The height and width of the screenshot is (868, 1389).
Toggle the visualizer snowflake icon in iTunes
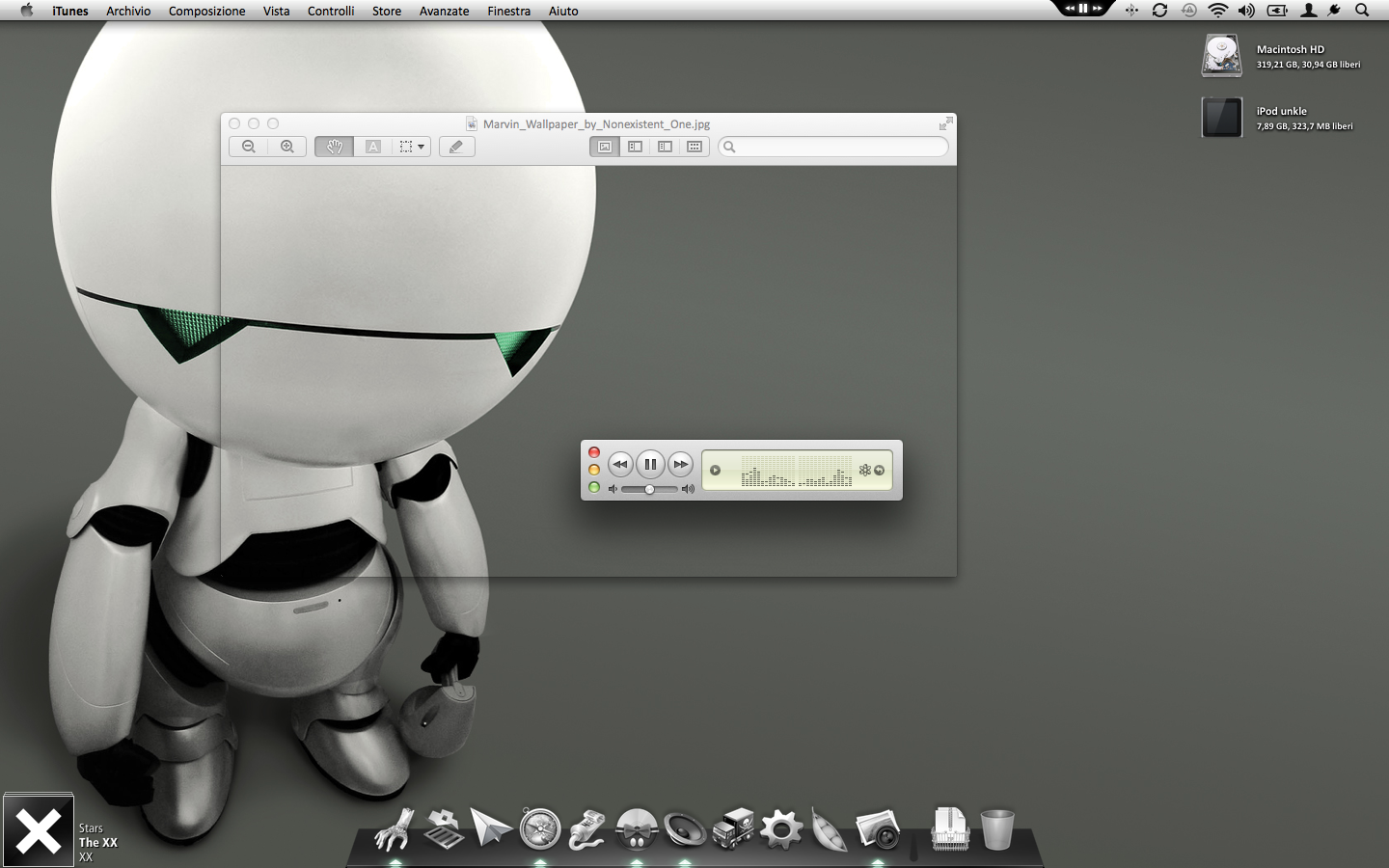point(865,470)
